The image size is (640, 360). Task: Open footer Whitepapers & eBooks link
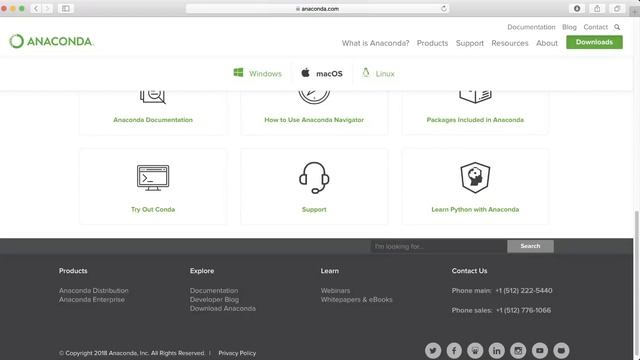(356, 300)
